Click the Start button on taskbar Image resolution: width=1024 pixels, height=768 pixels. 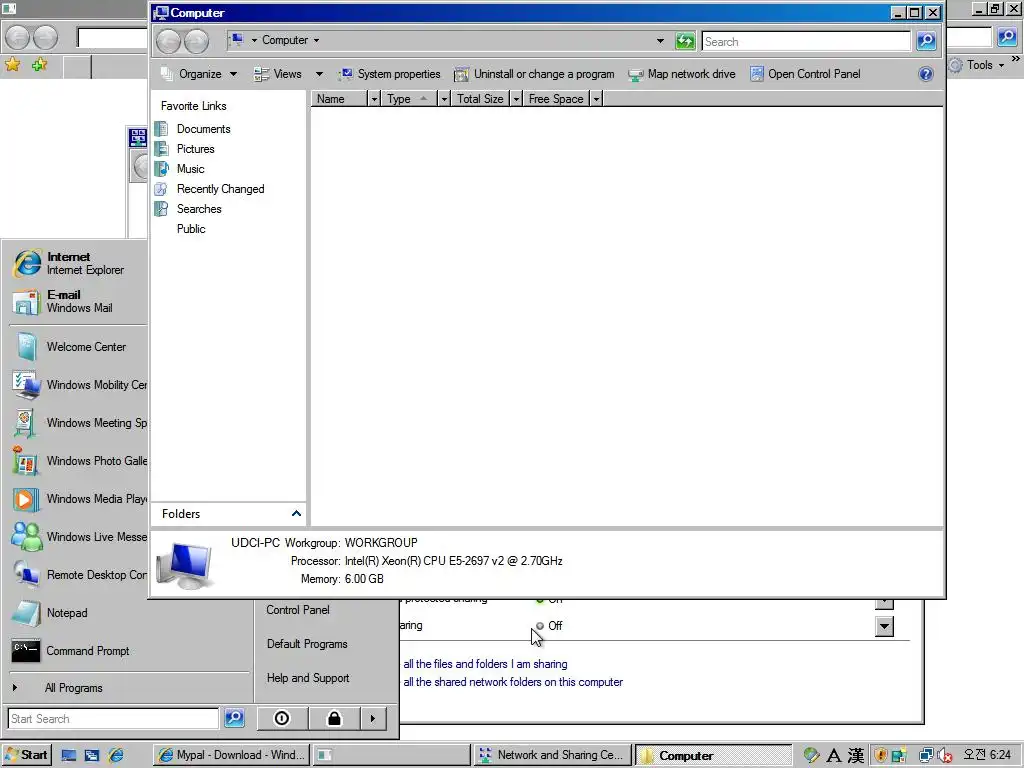[26, 755]
